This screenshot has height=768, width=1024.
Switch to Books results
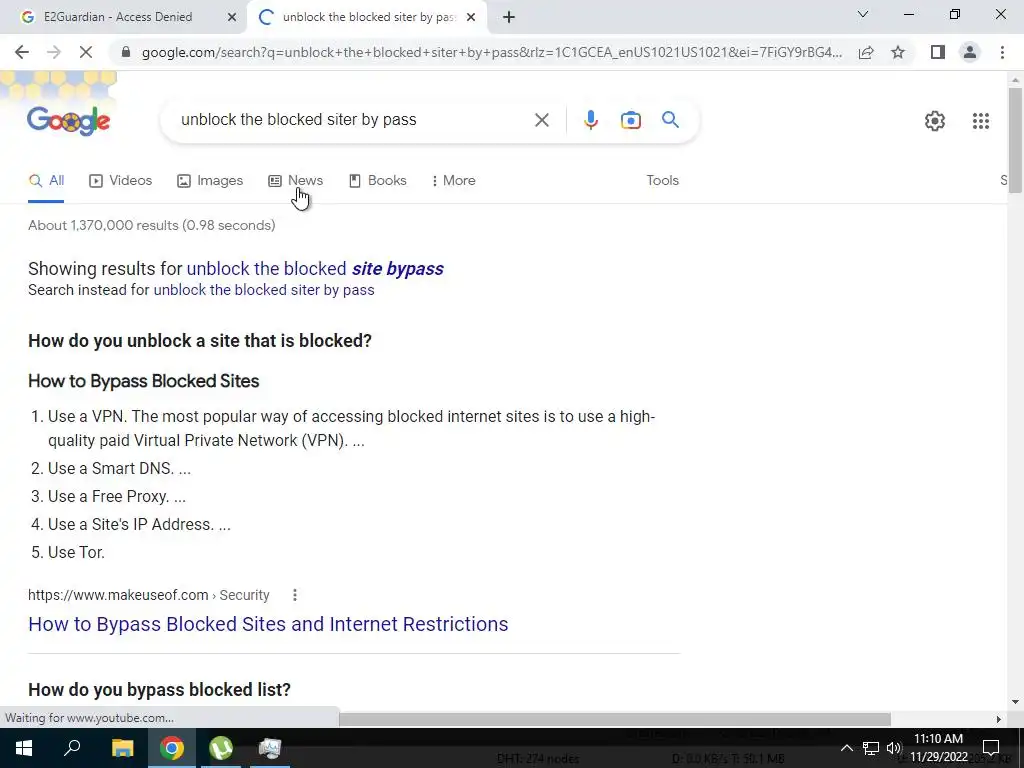click(377, 181)
